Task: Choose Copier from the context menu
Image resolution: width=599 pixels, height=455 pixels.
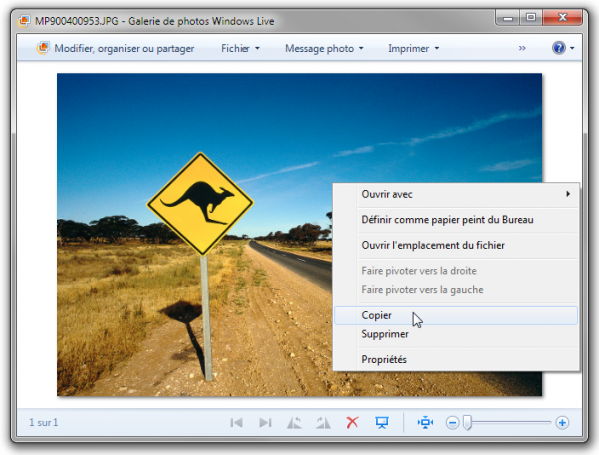Action: pyautogui.click(x=456, y=316)
